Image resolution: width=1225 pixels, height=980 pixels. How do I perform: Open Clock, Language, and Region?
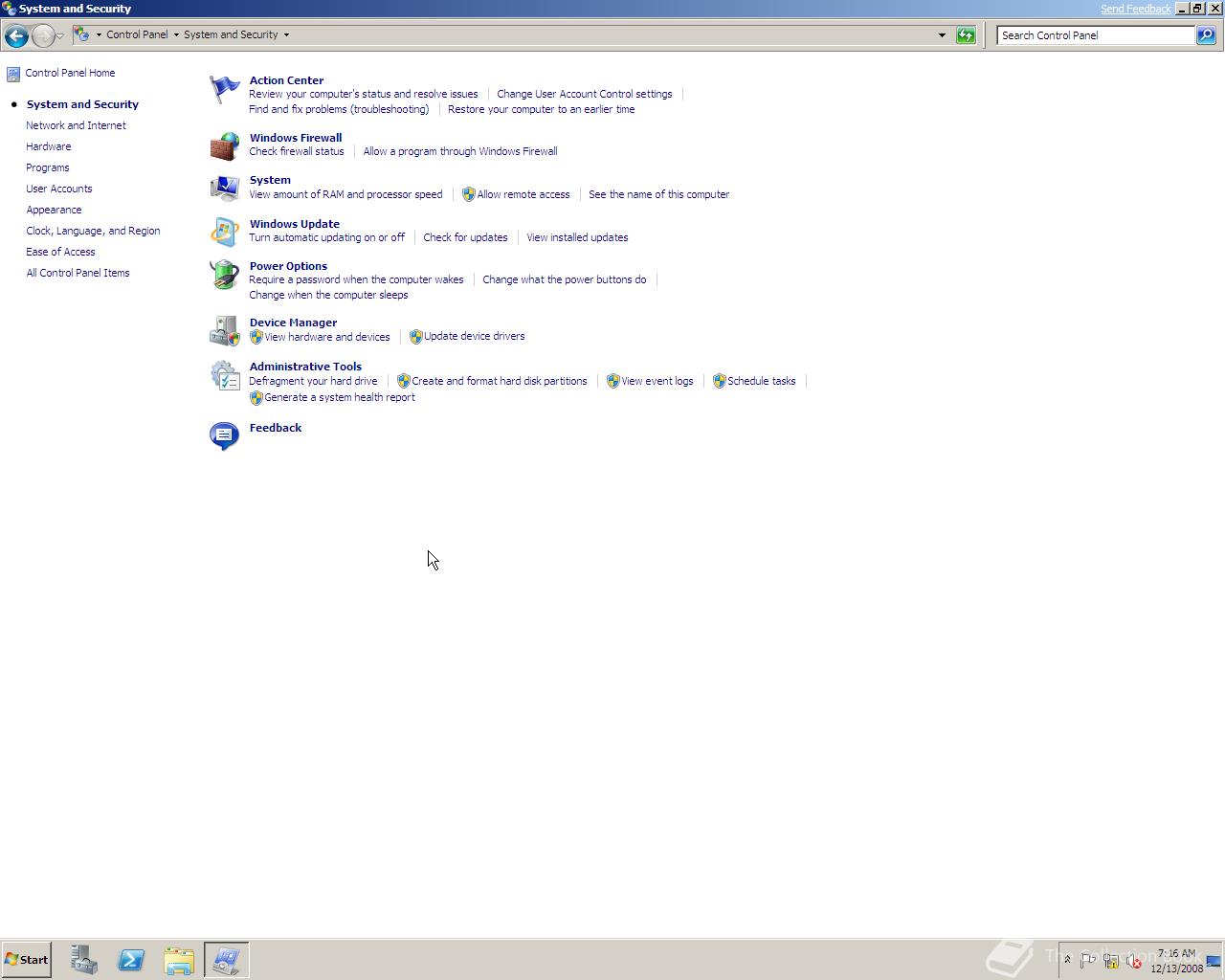point(93,231)
